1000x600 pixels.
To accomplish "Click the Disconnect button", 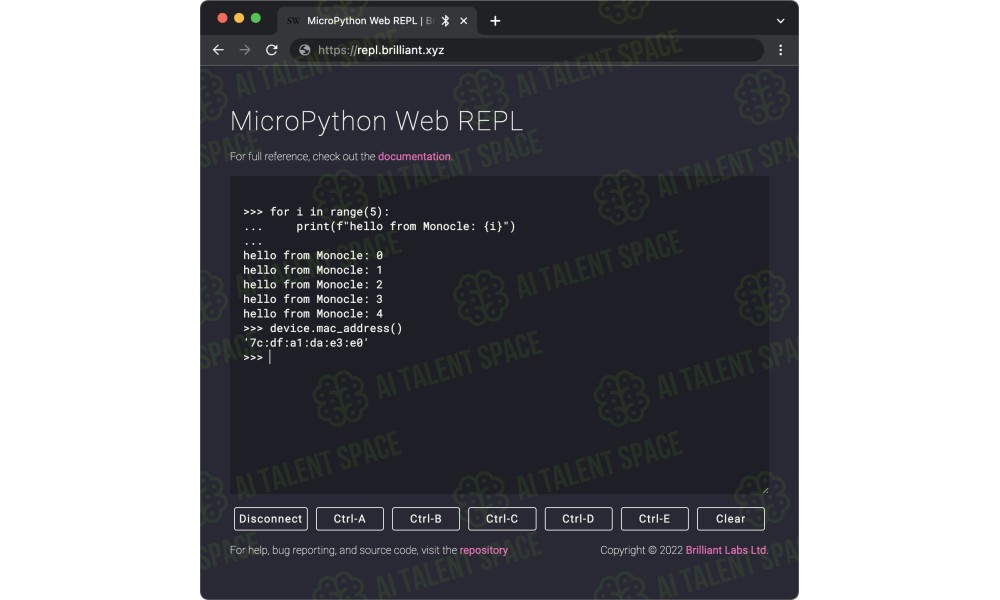I will pyautogui.click(x=270, y=519).
